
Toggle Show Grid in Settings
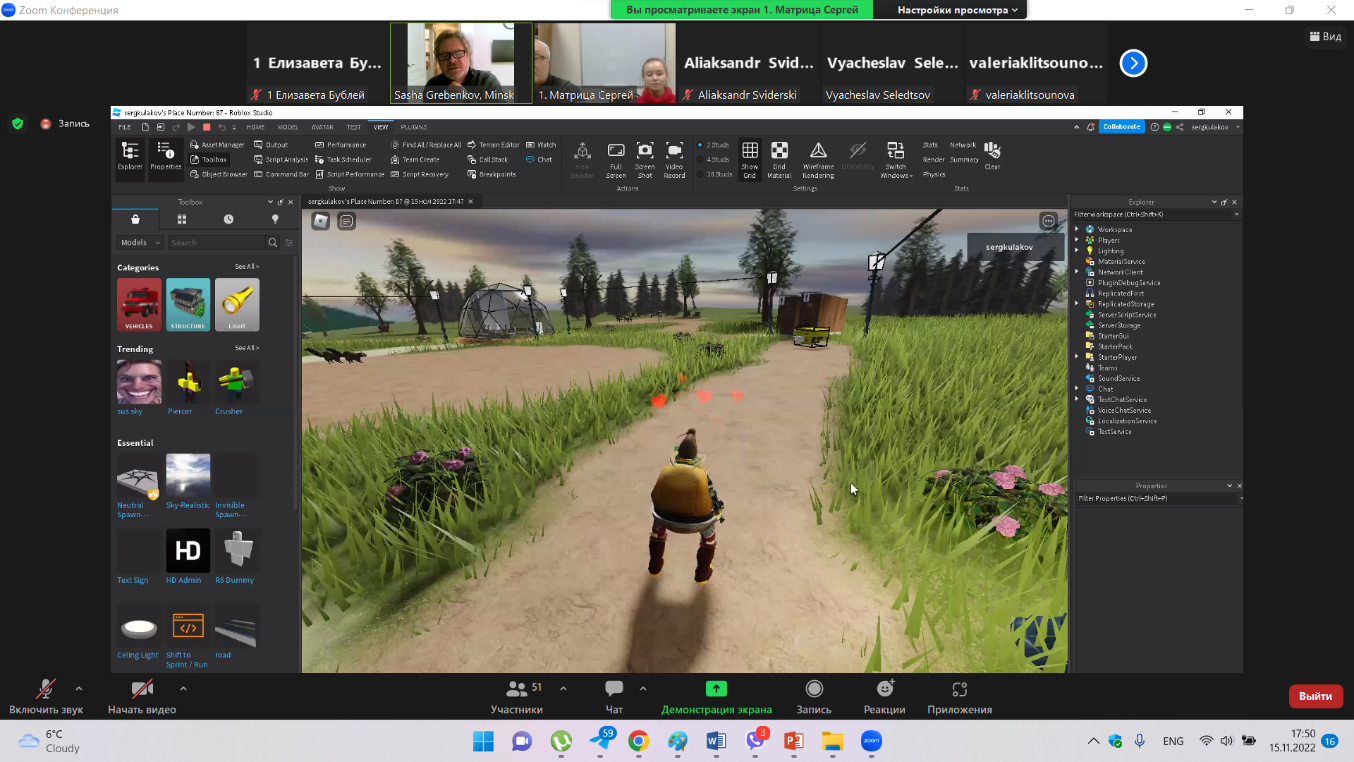click(x=750, y=159)
